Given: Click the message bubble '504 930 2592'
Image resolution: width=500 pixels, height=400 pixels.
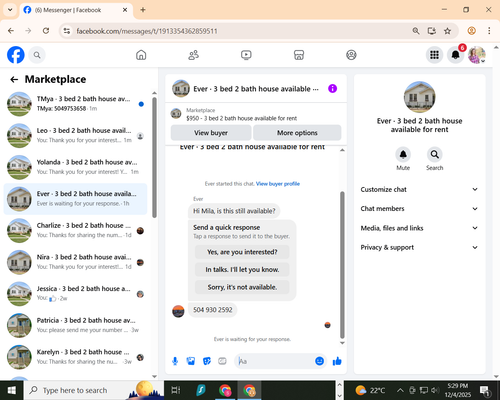Looking at the screenshot, I should pos(213,310).
